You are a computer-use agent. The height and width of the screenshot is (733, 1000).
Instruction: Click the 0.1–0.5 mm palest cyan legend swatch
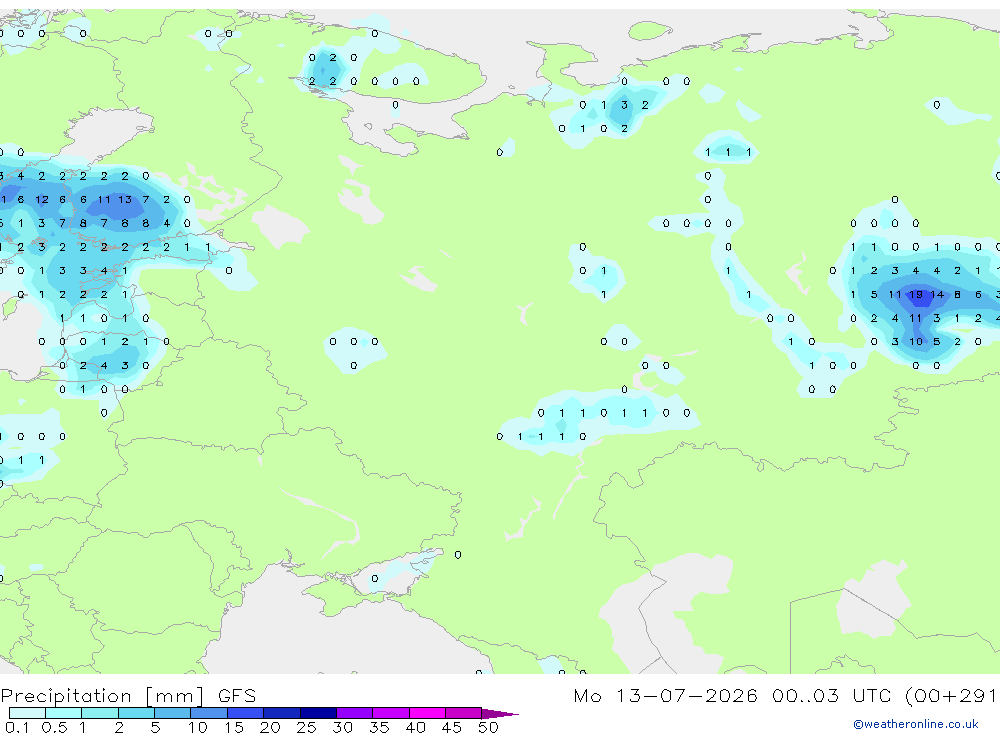click(27, 713)
